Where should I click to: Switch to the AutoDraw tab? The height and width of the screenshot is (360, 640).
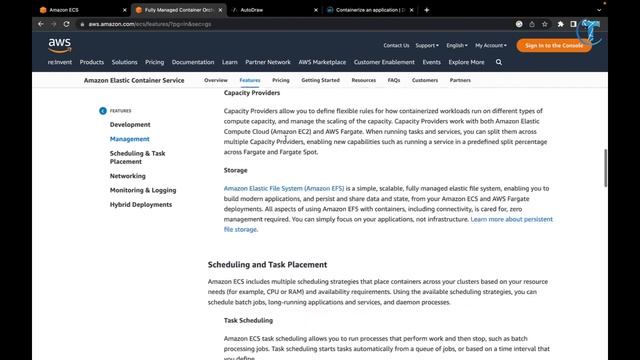[274, 10]
